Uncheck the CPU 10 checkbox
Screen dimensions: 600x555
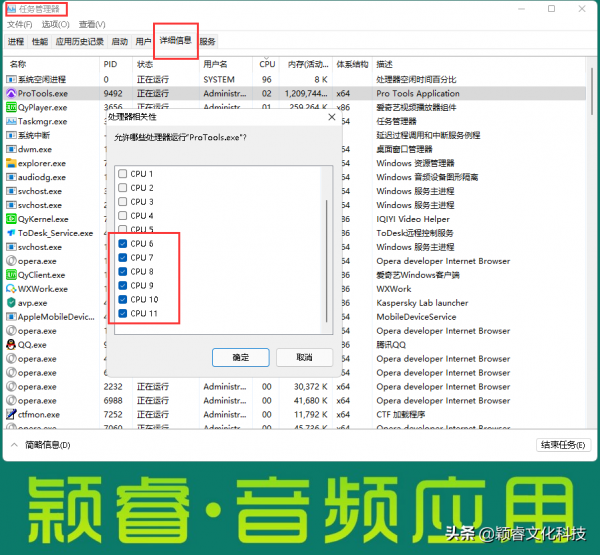pyautogui.click(x=122, y=299)
